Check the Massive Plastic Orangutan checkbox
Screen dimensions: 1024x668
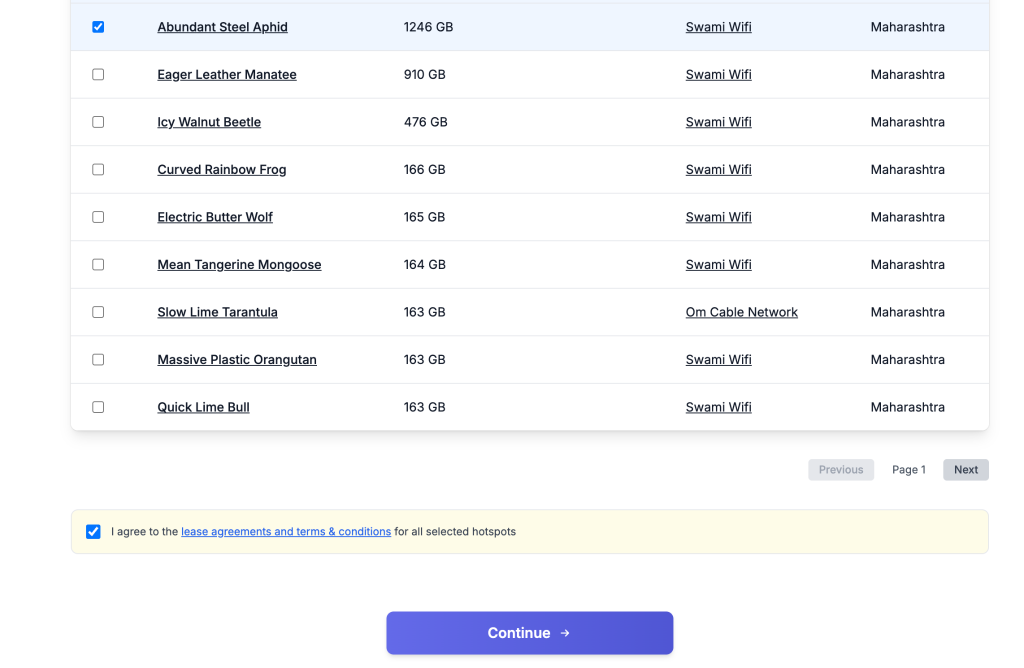point(98,360)
